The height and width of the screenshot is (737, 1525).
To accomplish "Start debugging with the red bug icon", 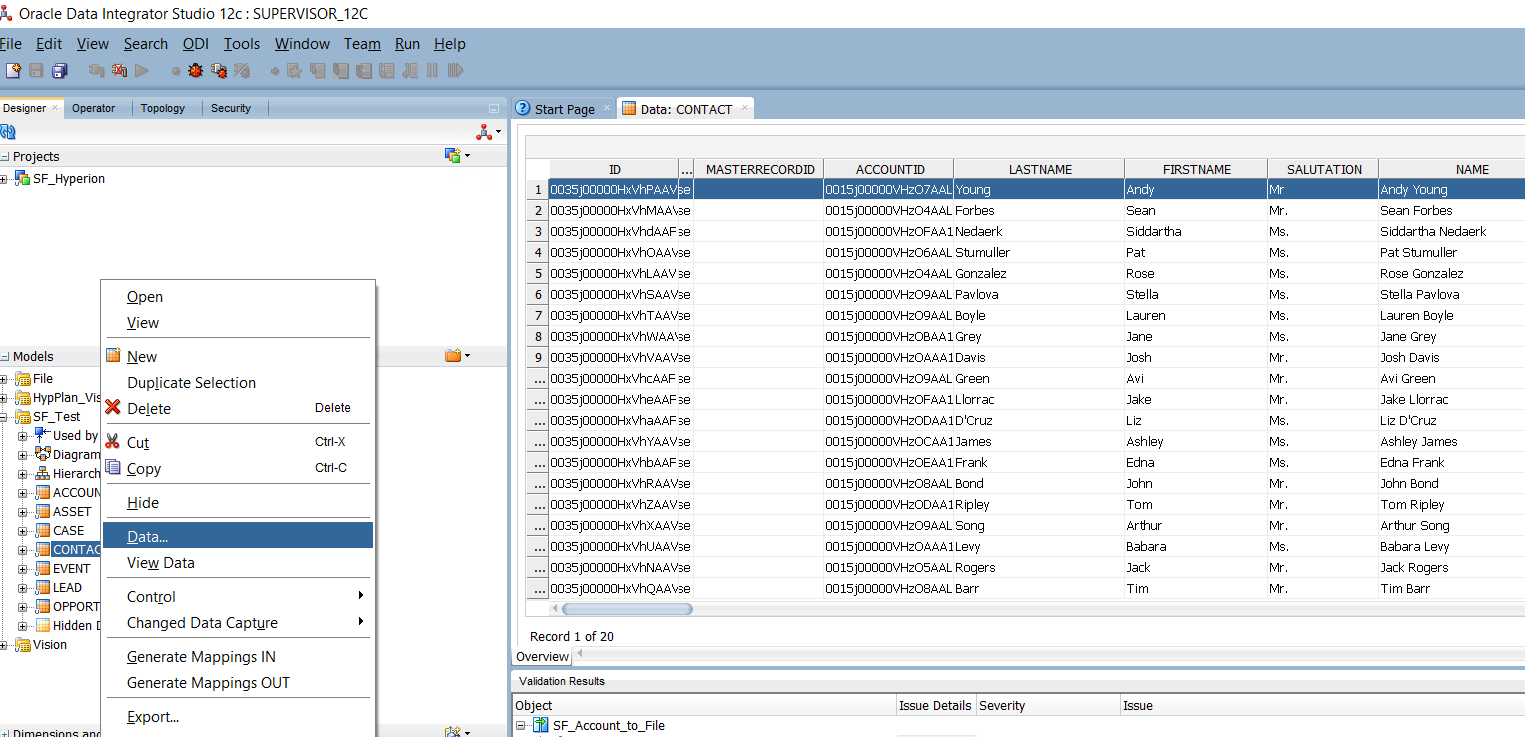I will coord(196,71).
